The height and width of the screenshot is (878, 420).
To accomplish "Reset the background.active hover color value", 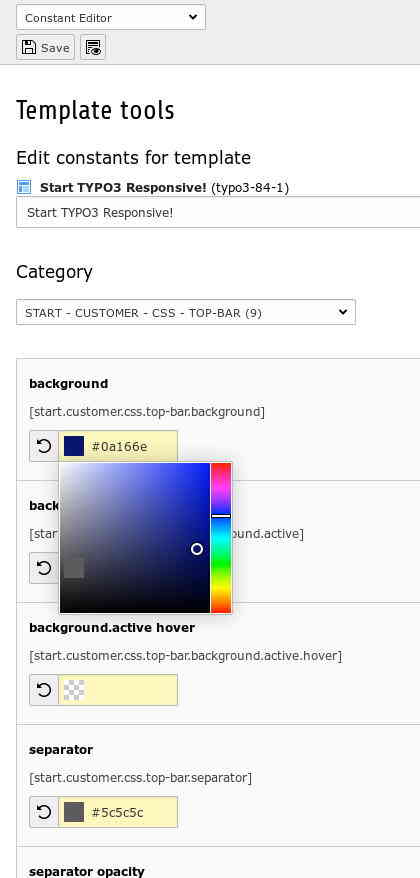I will (44, 690).
